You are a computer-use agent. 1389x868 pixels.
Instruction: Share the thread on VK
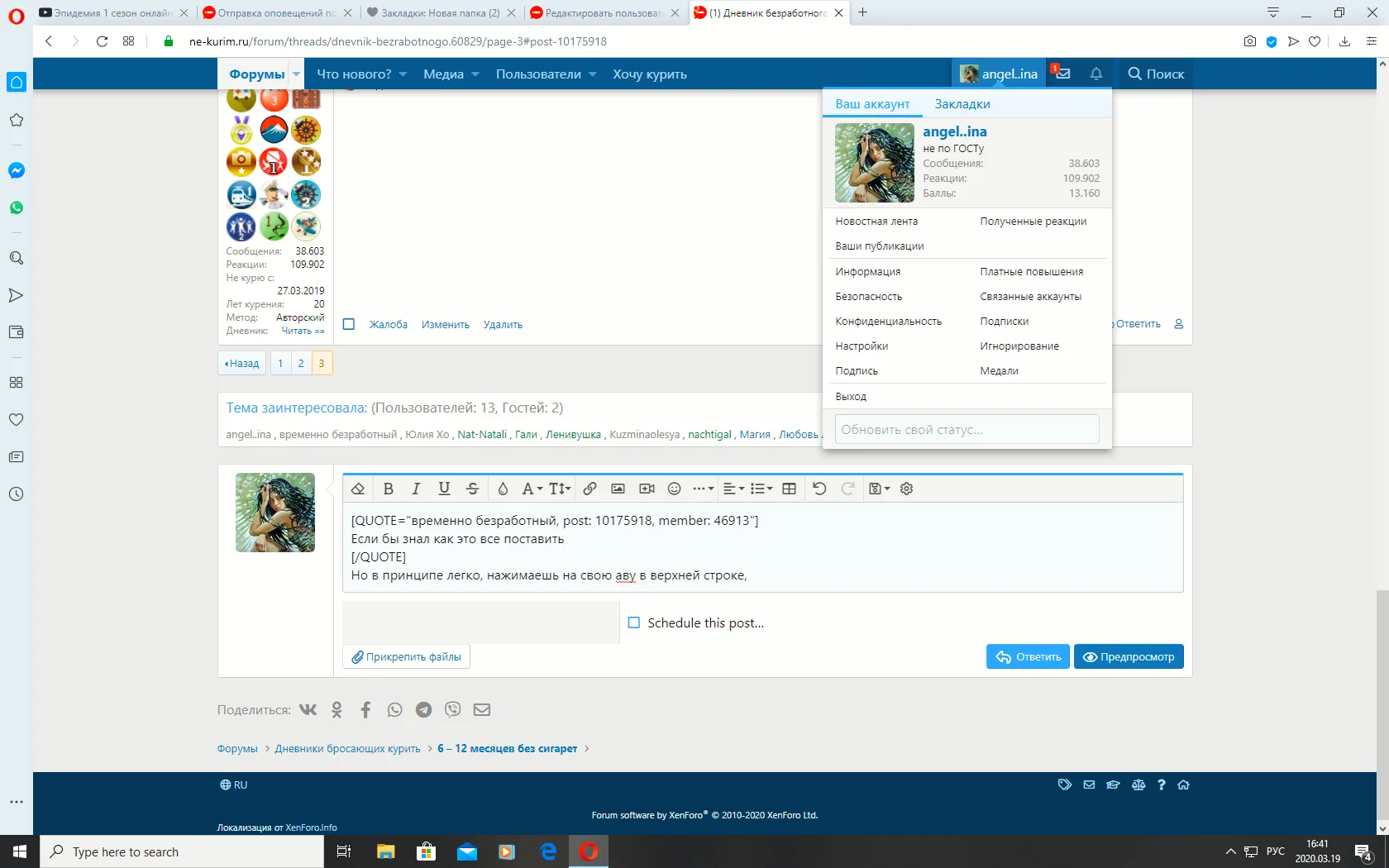pyautogui.click(x=308, y=709)
